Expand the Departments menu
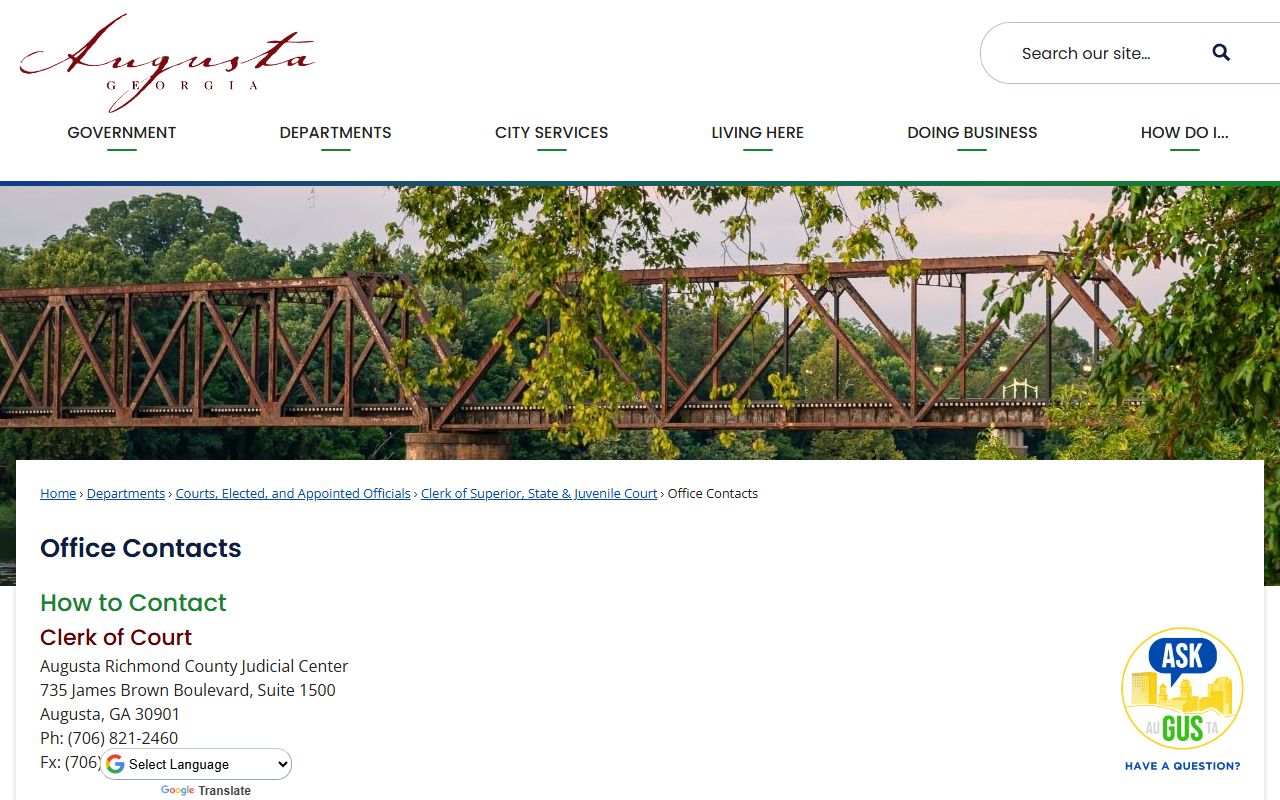This screenshot has height=800, width=1280. coord(335,133)
